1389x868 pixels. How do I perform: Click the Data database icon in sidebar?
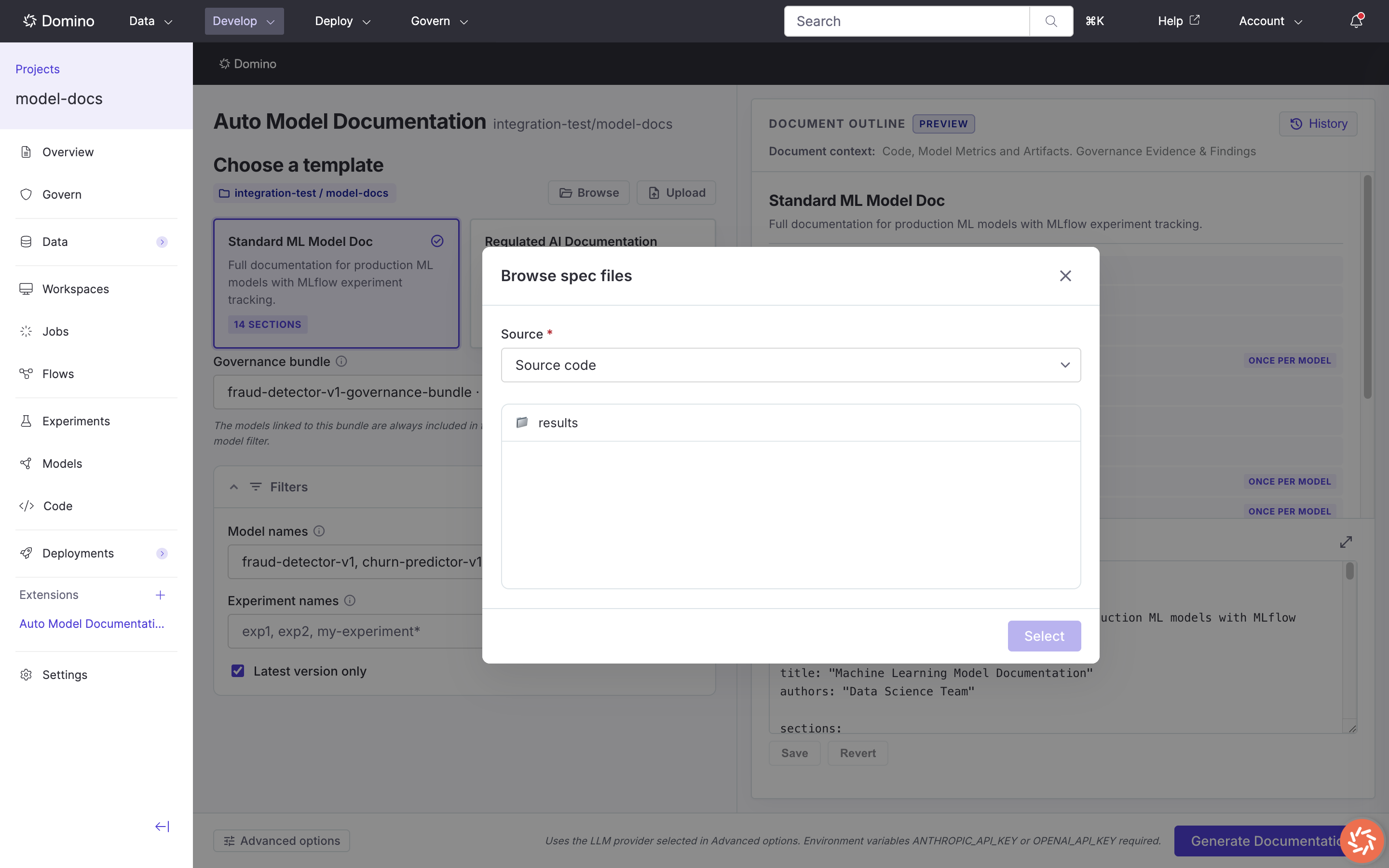coord(26,242)
